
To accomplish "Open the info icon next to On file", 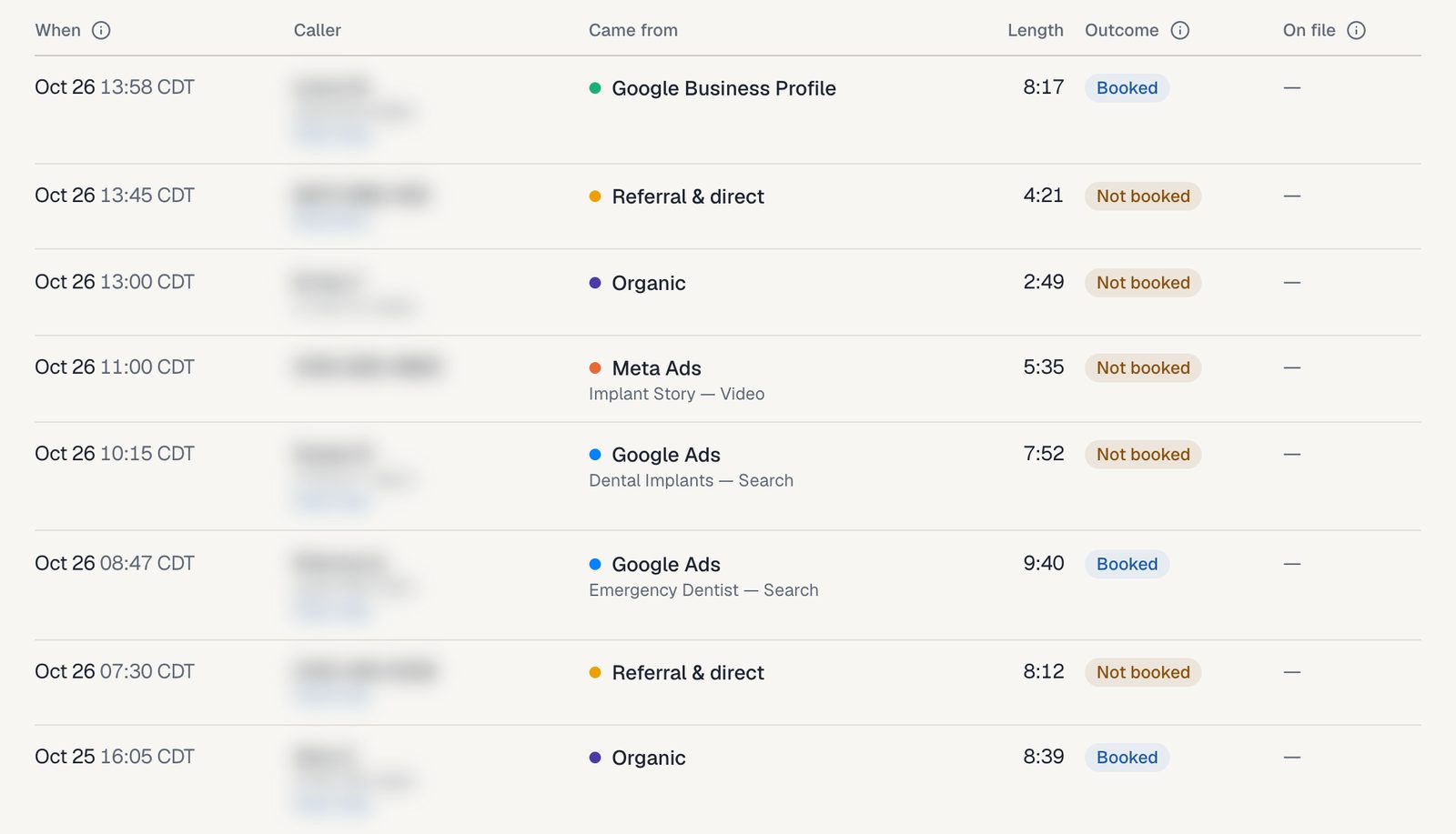I will pyautogui.click(x=1356, y=30).
